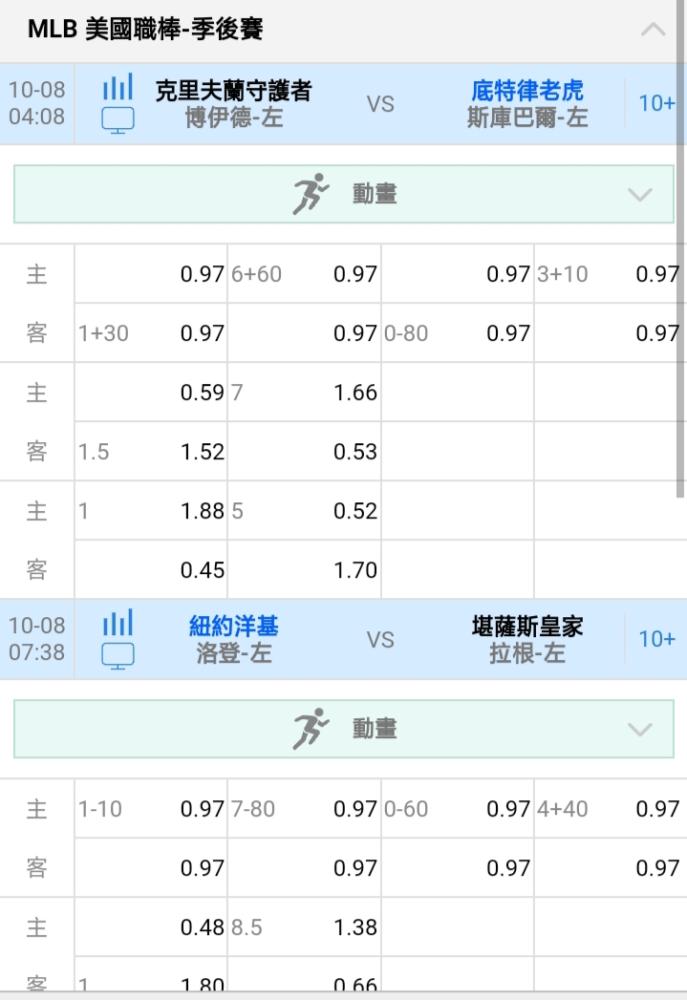Tap the 10-08 04:08 game time
687x1000 pixels.
click(x=36, y=103)
